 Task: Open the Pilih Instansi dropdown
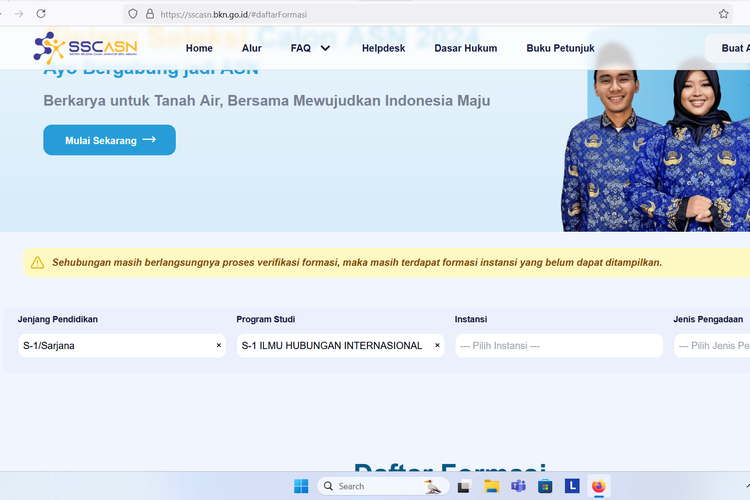click(x=558, y=345)
